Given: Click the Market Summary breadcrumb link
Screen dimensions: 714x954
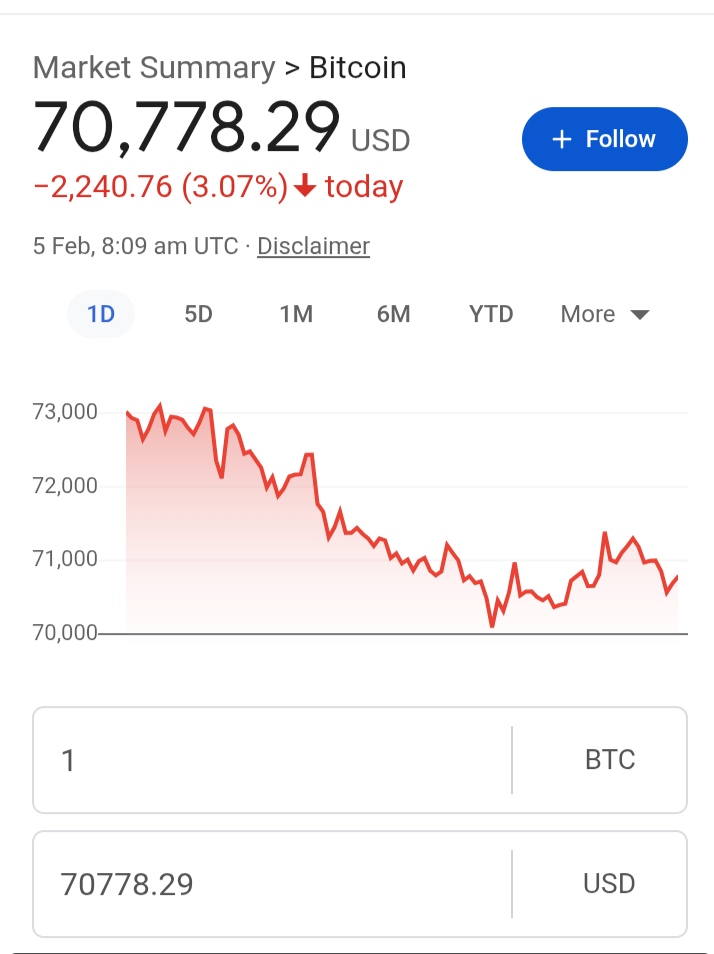Looking at the screenshot, I should click(x=153, y=68).
